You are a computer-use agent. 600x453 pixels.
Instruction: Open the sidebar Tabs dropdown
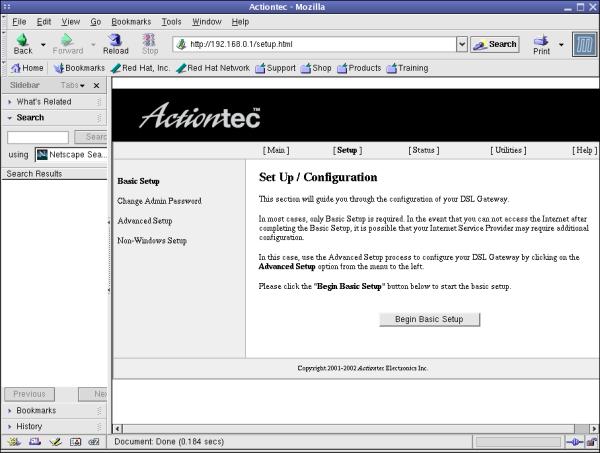[72, 85]
